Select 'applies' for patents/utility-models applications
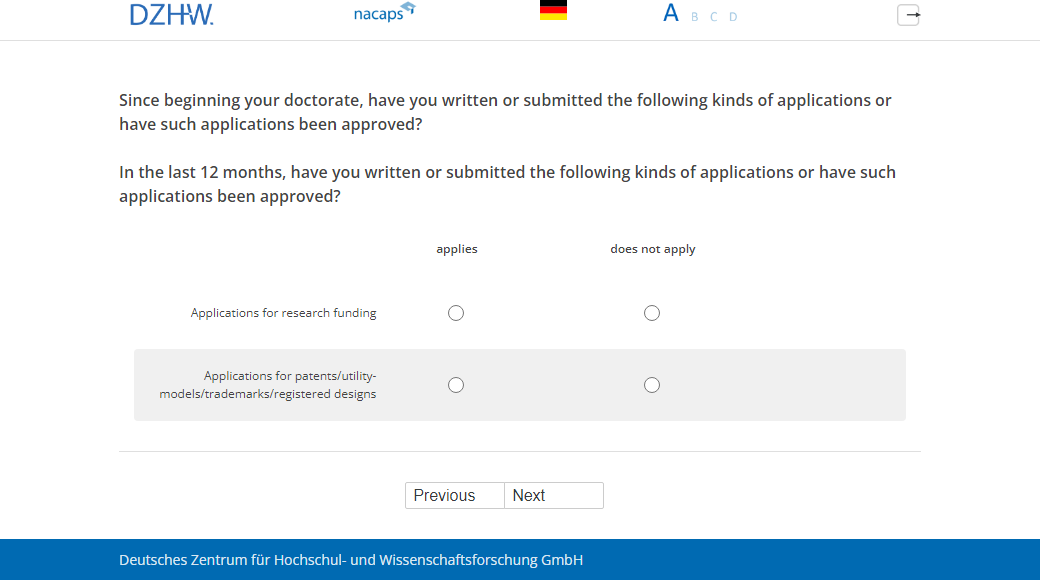 456,385
